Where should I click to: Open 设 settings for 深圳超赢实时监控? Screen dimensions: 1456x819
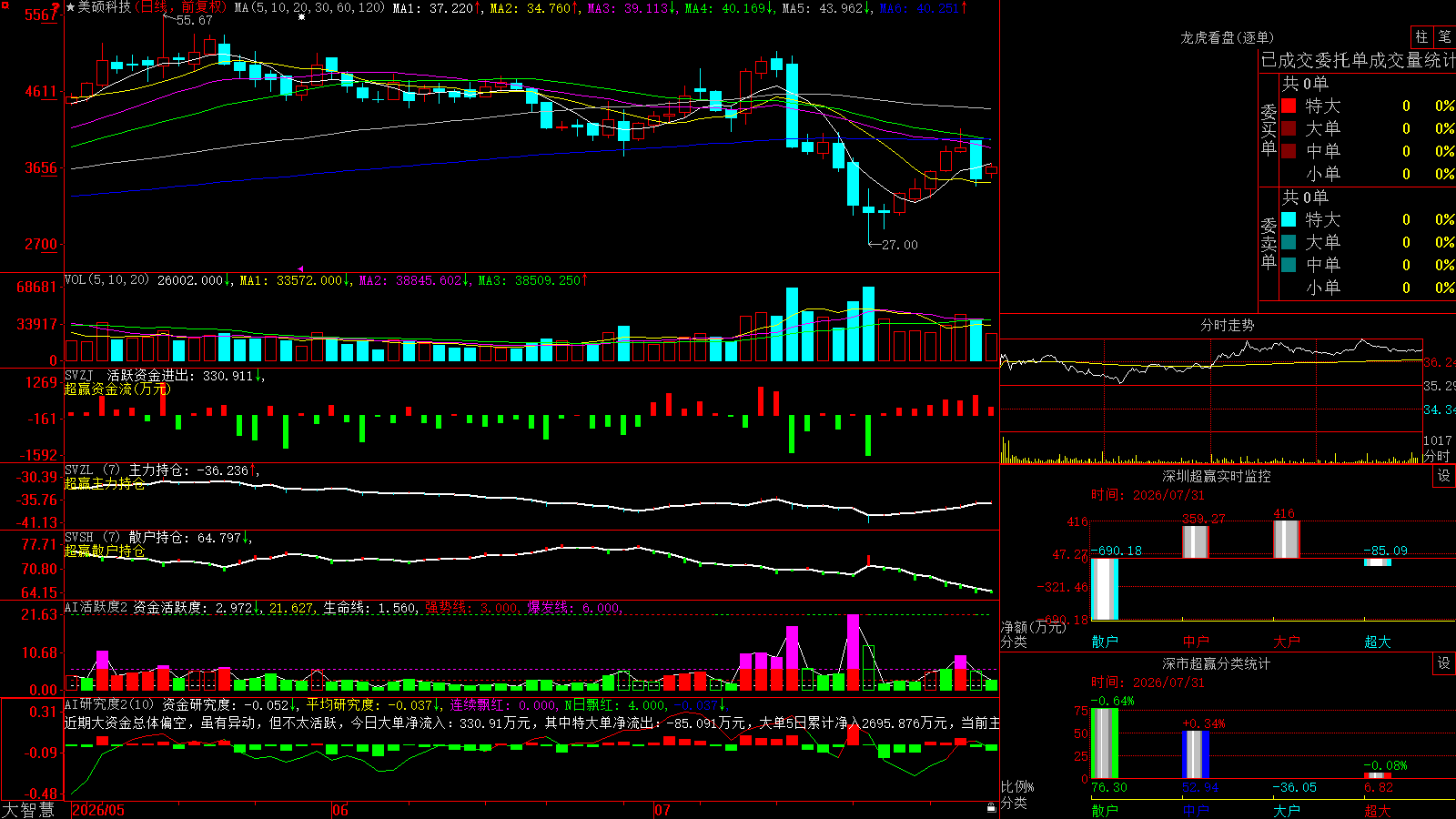(1444, 476)
